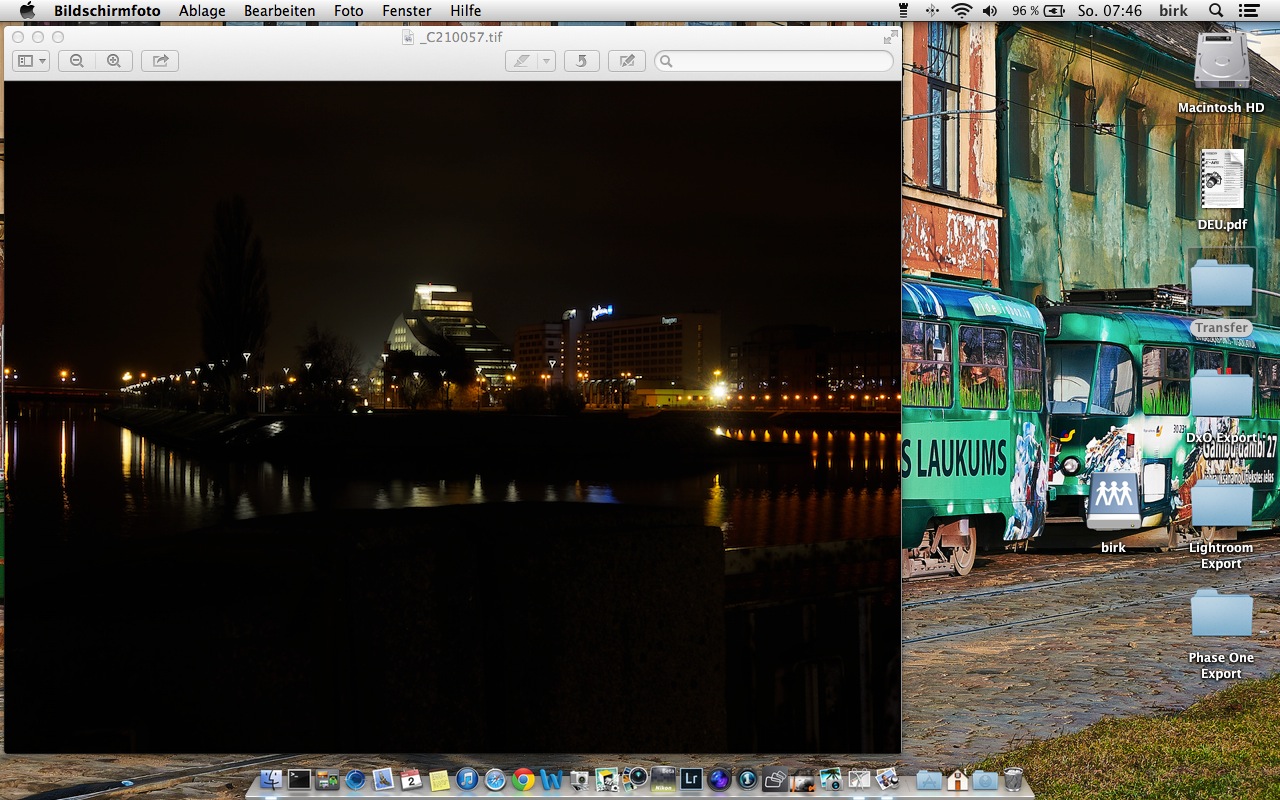Click into the Preview search field

click(x=774, y=61)
